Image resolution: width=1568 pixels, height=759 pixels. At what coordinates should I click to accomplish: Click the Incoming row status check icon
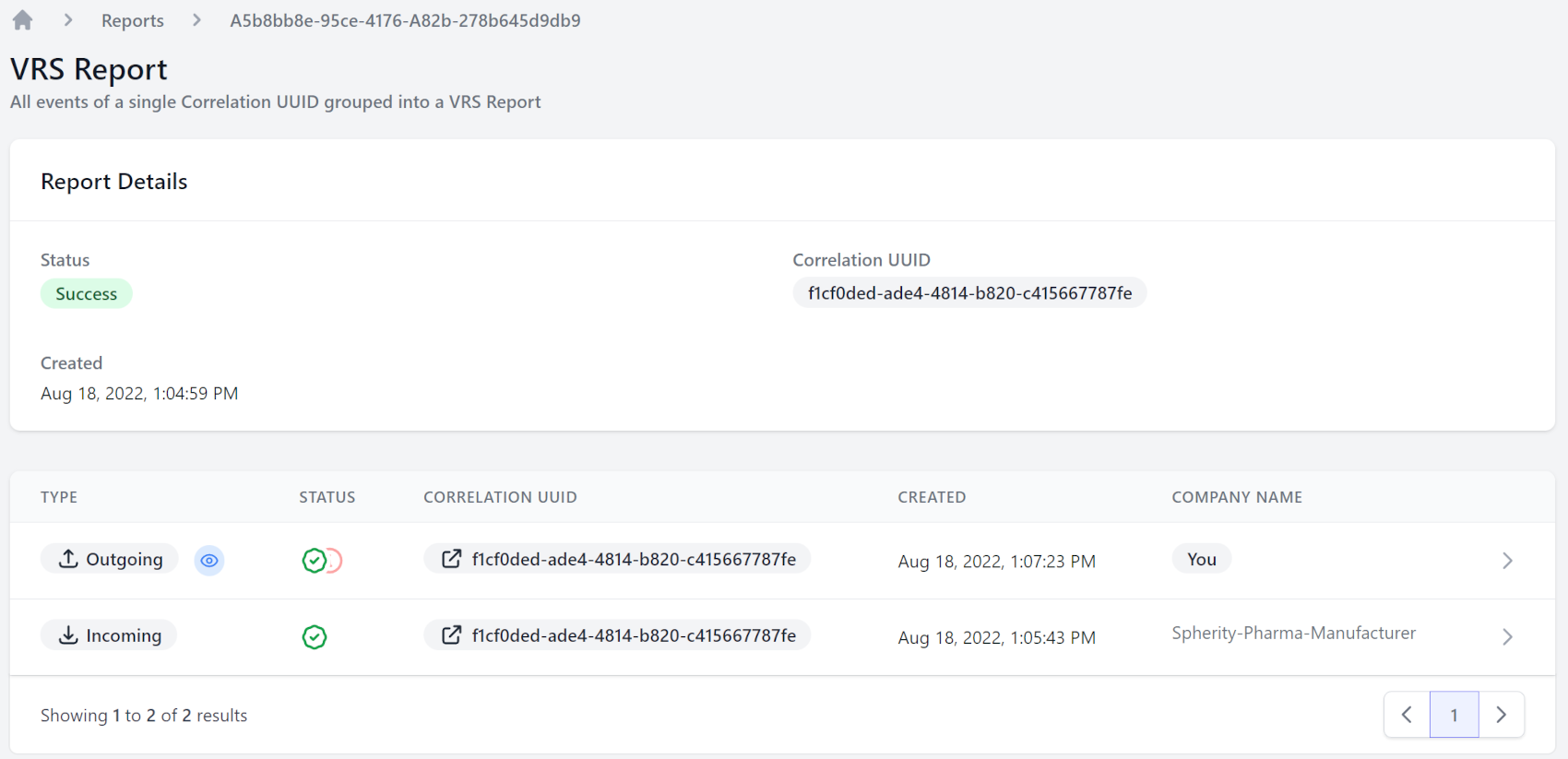[x=315, y=636]
